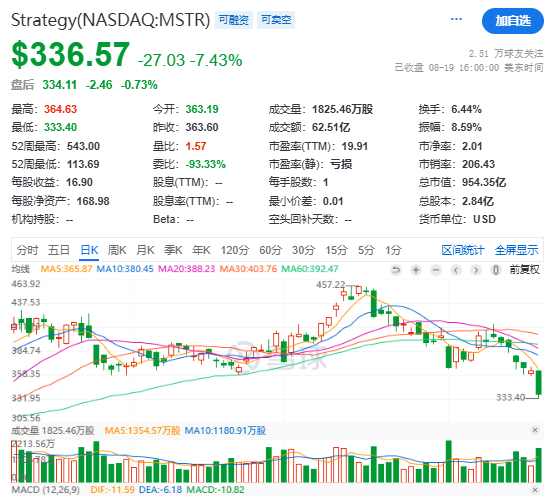
Task: Click the 可卖空 tag
Action: coord(276,20)
